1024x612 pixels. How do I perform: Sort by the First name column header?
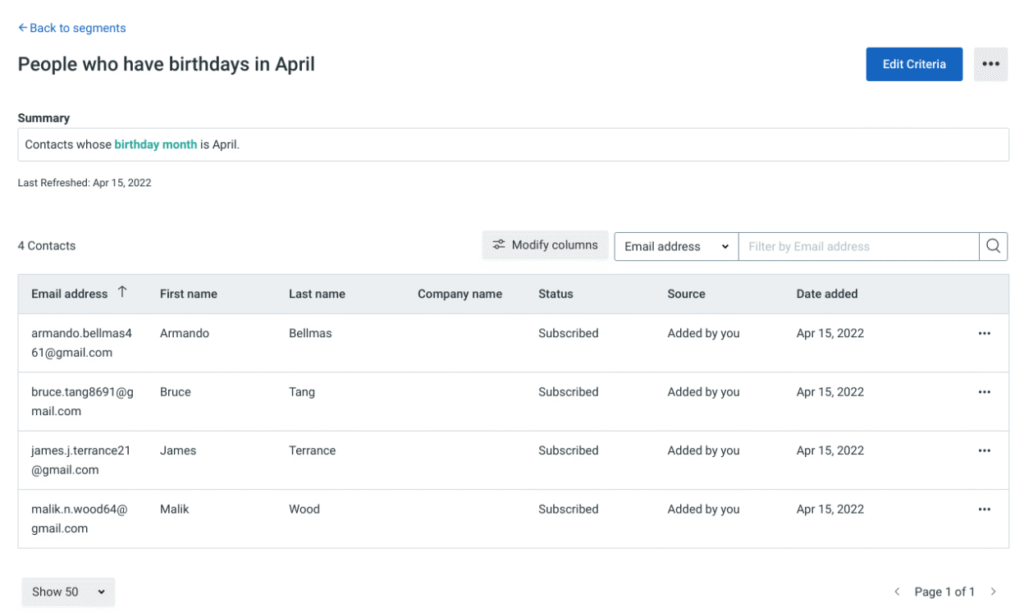[x=188, y=294]
